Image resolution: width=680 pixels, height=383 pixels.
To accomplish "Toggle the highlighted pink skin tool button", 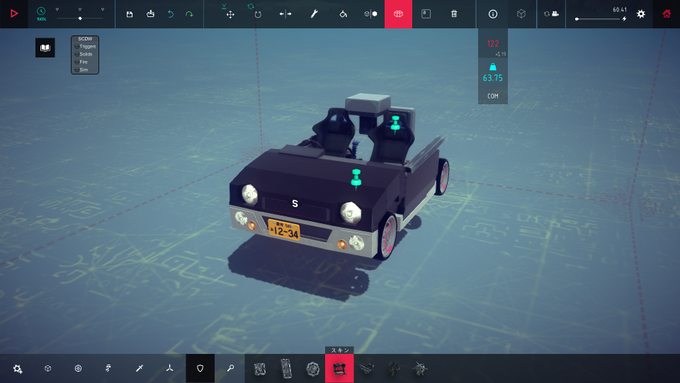I will [x=398, y=14].
